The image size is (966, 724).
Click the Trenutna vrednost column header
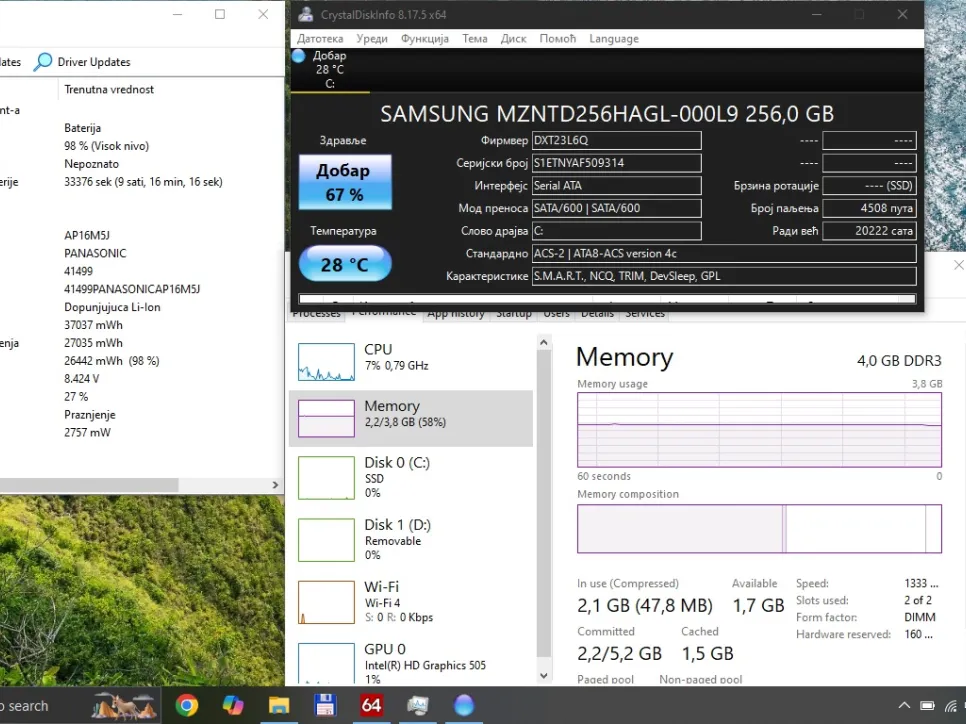[x=109, y=89]
